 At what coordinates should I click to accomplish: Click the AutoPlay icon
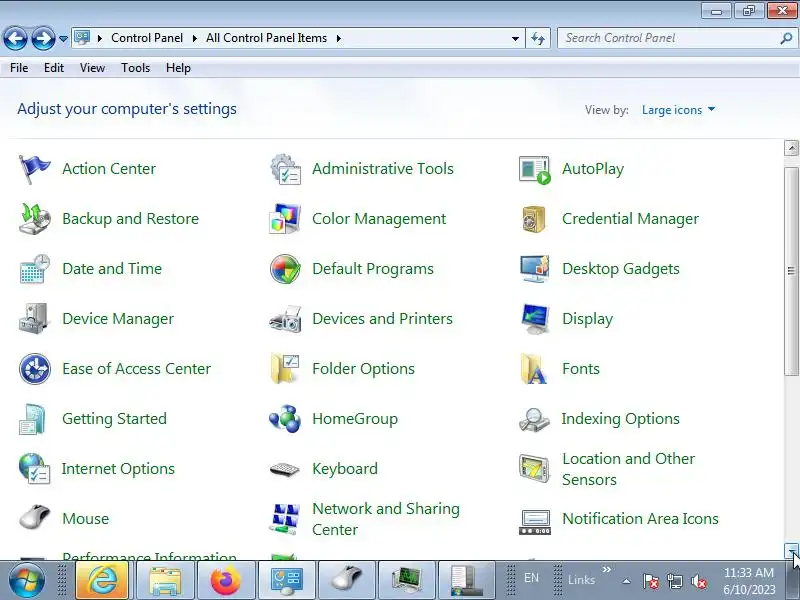(535, 169)
